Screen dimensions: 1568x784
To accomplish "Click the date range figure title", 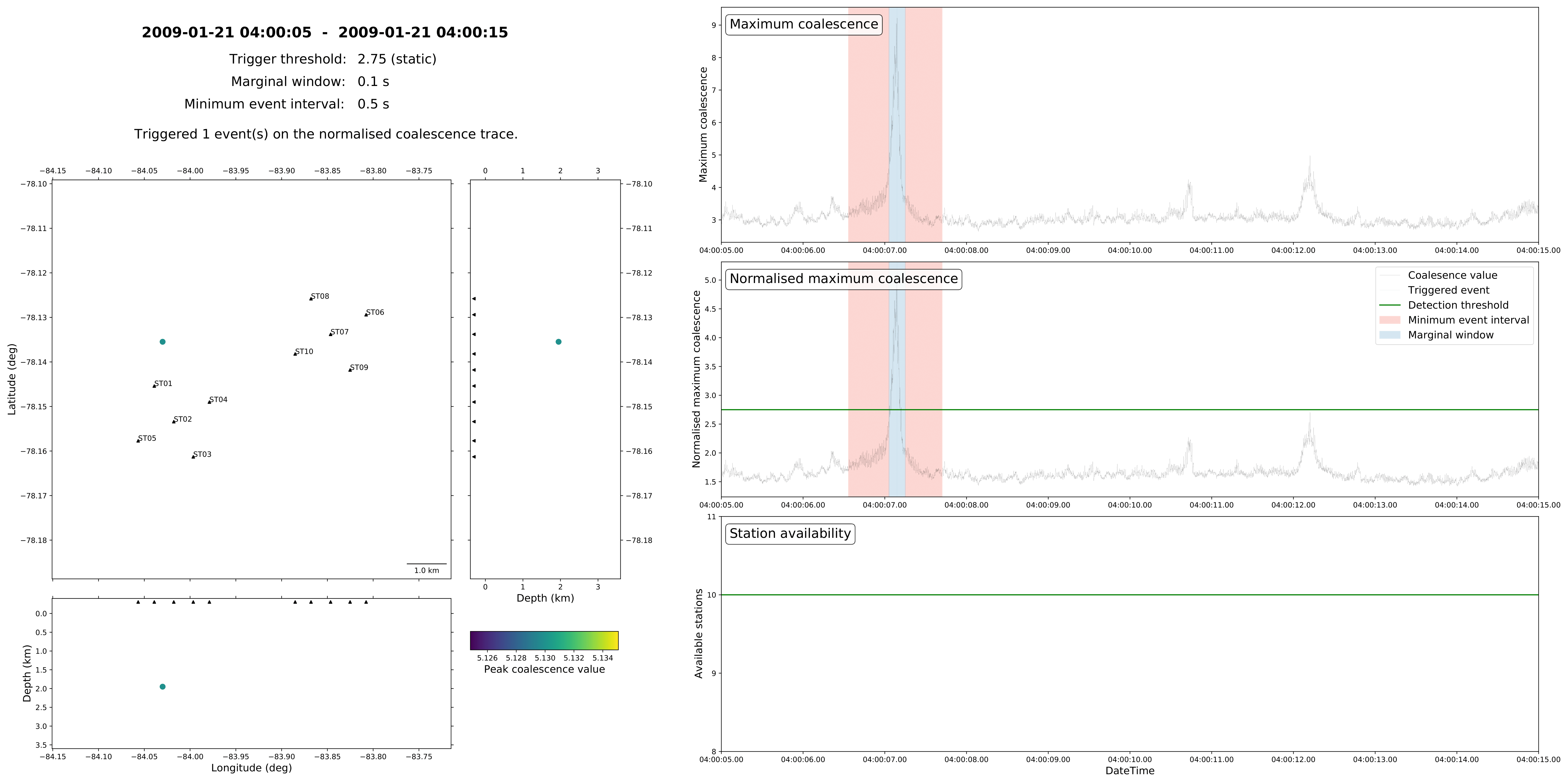I will [x=325, y=33].
